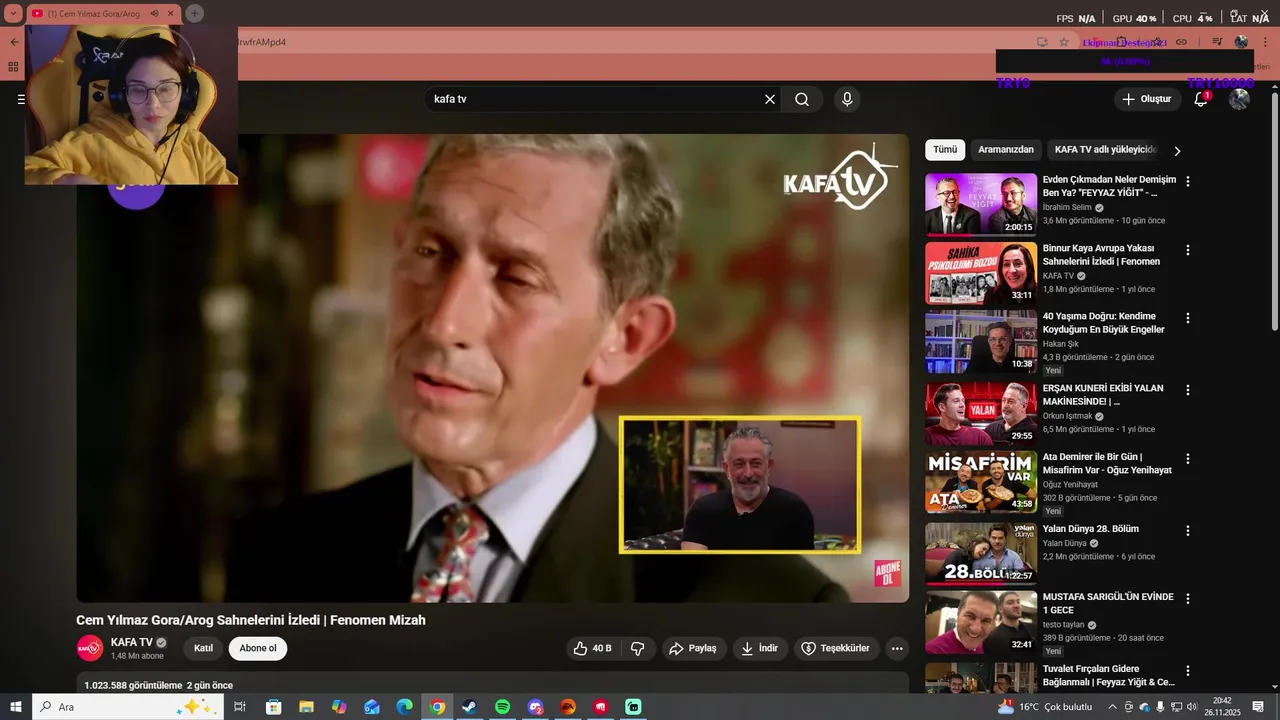The image size is (1280, 720).
Task: Open options for Binnur Kaya video
Action: [1188, 250]
